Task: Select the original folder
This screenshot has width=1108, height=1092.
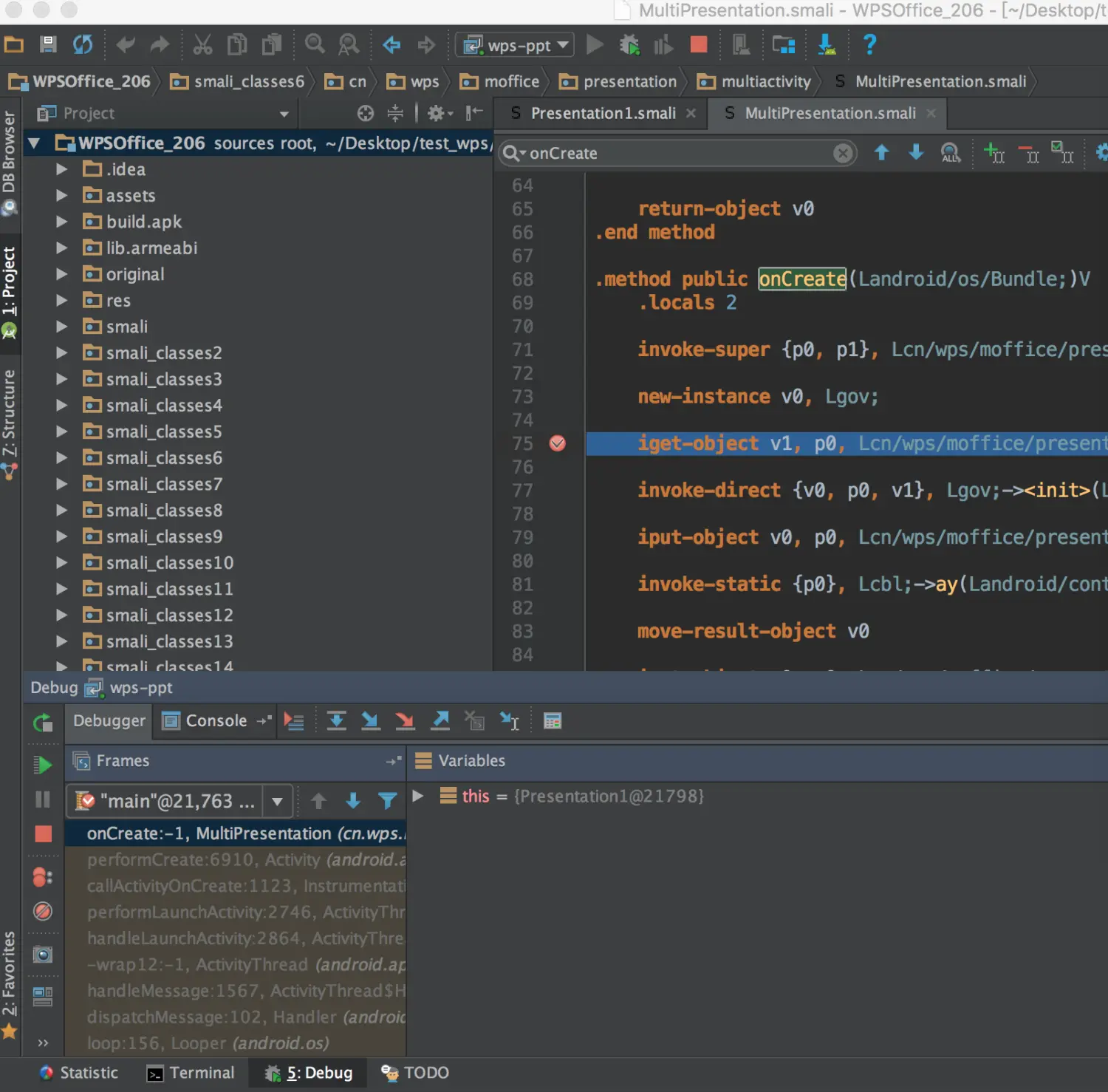Action: tap(134, 274)
